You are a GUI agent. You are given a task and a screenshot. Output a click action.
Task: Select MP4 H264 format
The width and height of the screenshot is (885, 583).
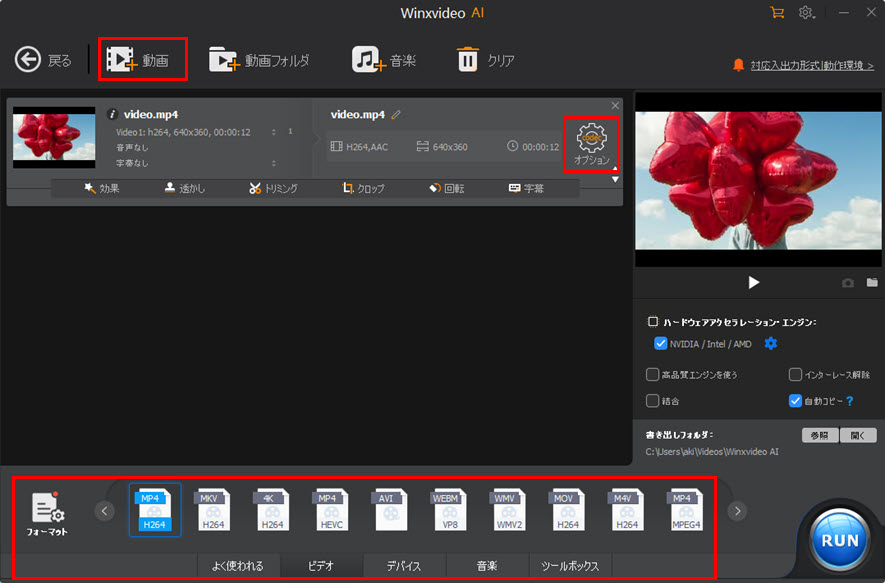(155, 510)
